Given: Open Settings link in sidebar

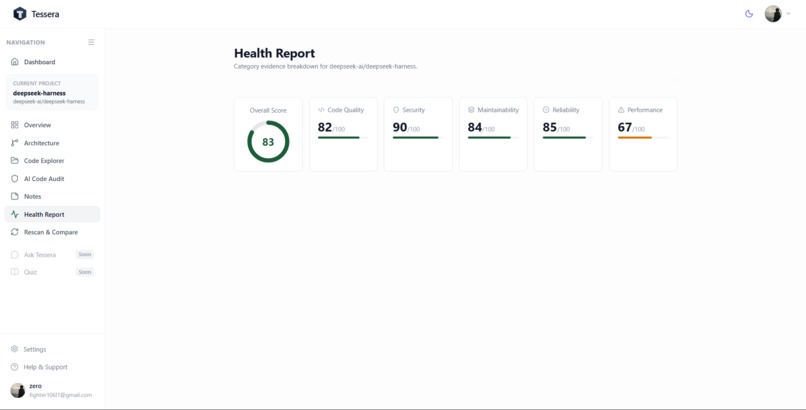Looking at the screenshot, I should pyautogui.click(x=34, y=349).
